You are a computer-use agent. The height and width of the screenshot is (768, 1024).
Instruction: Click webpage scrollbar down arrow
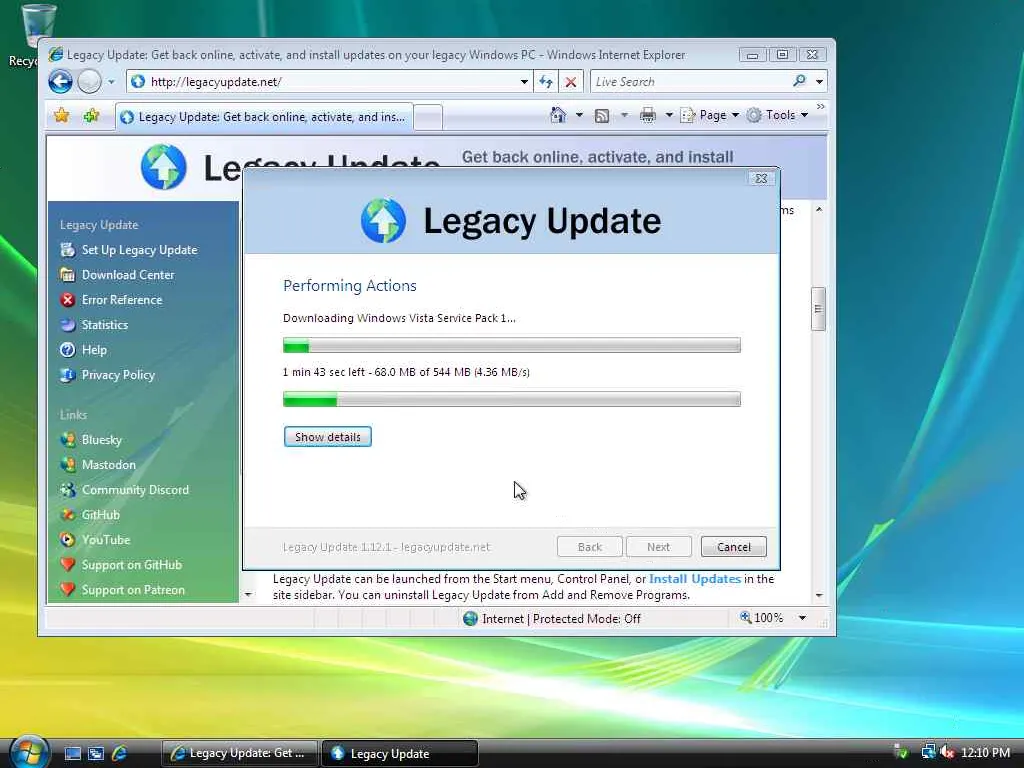[x=818, y=595]
